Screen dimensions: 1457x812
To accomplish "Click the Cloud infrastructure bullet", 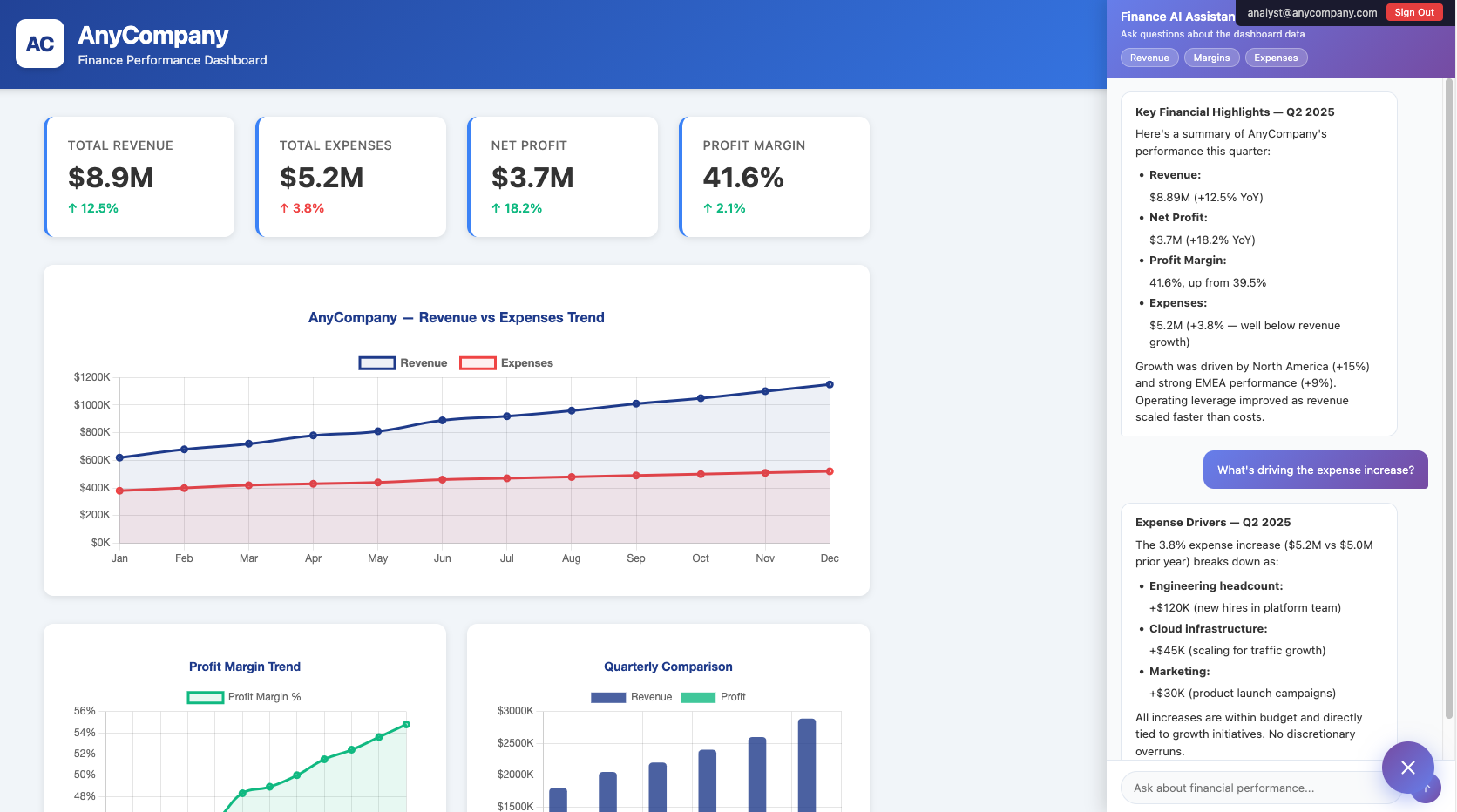I will [x=1209, y=628].
